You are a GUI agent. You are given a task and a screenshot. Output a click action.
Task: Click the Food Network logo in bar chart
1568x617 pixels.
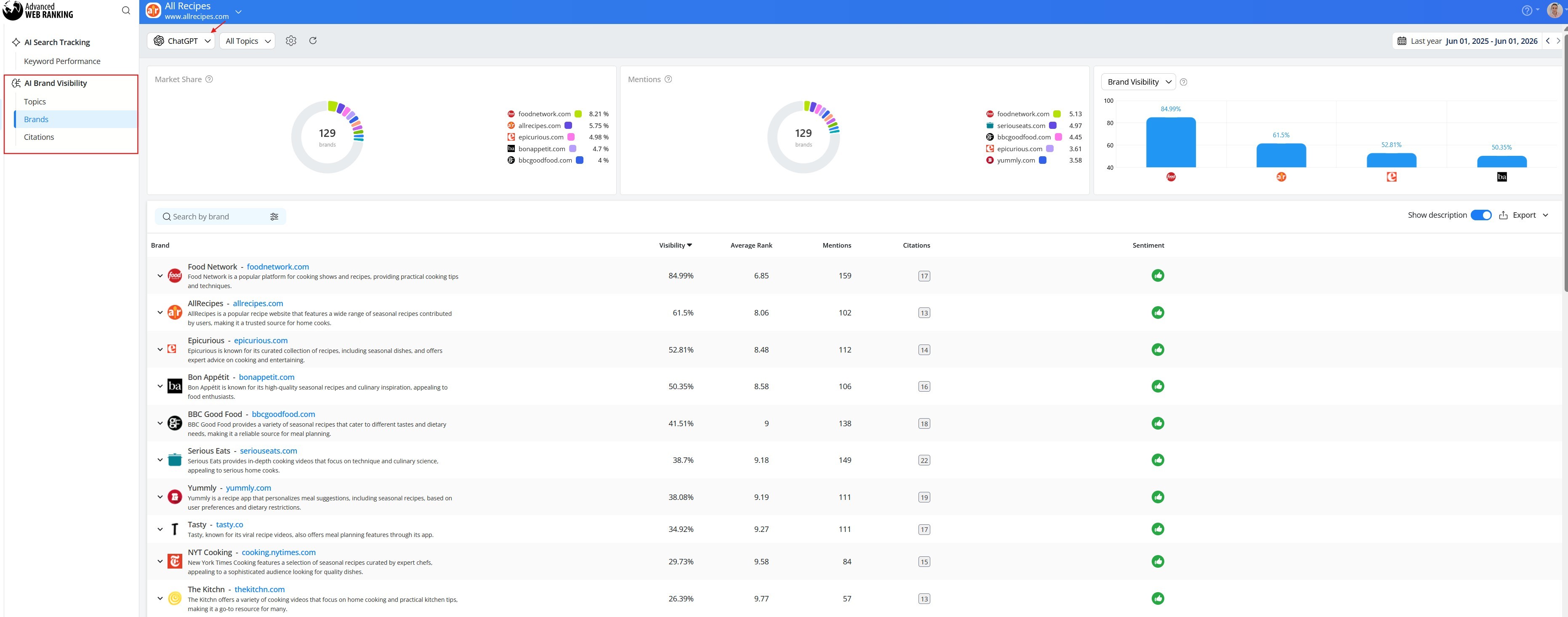point(1171,176)
